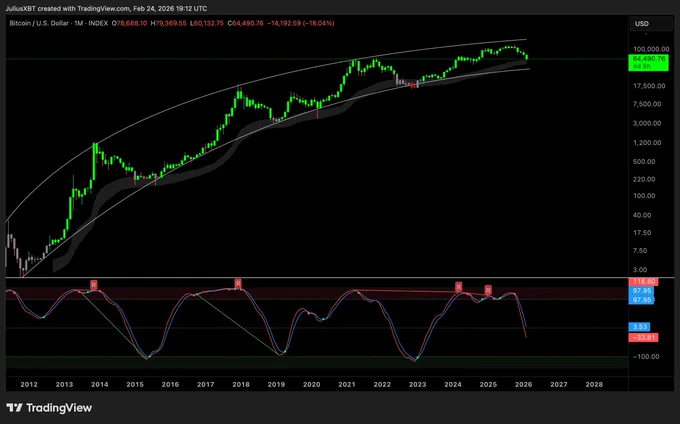The image size is (680, 424).
Task: Click the 2025 year on time axis
Action: point(488,384)
